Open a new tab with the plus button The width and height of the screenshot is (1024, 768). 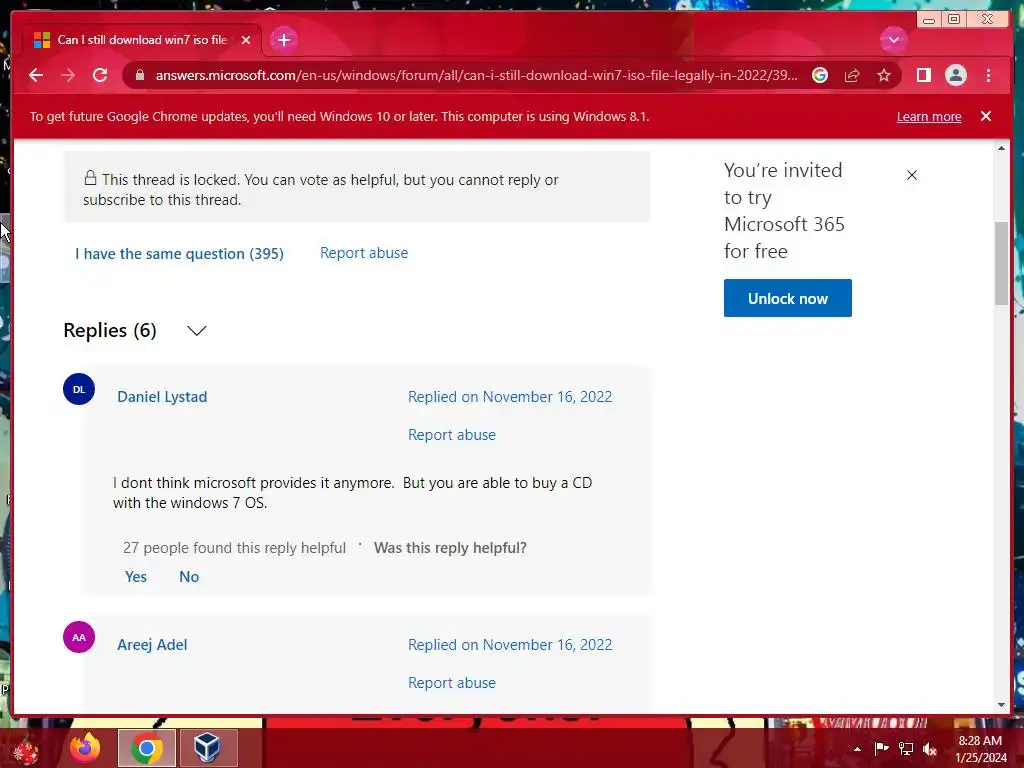click(x=283, y=40)
